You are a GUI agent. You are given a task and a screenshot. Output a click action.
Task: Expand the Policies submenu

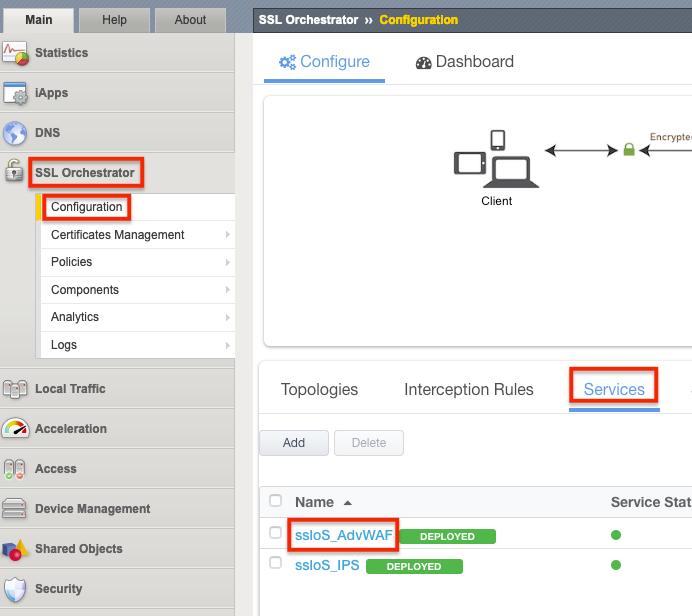click(228, 262)
